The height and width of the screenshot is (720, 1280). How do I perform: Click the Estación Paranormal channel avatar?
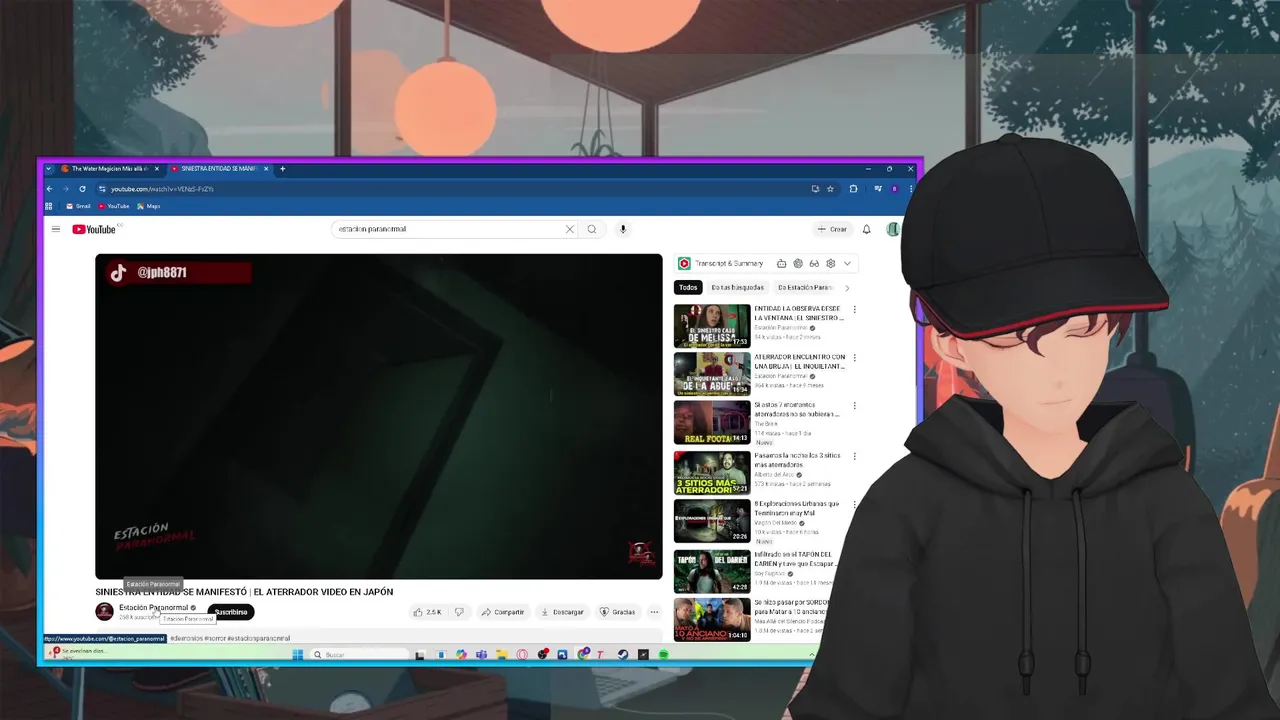[x=104, y=612]
